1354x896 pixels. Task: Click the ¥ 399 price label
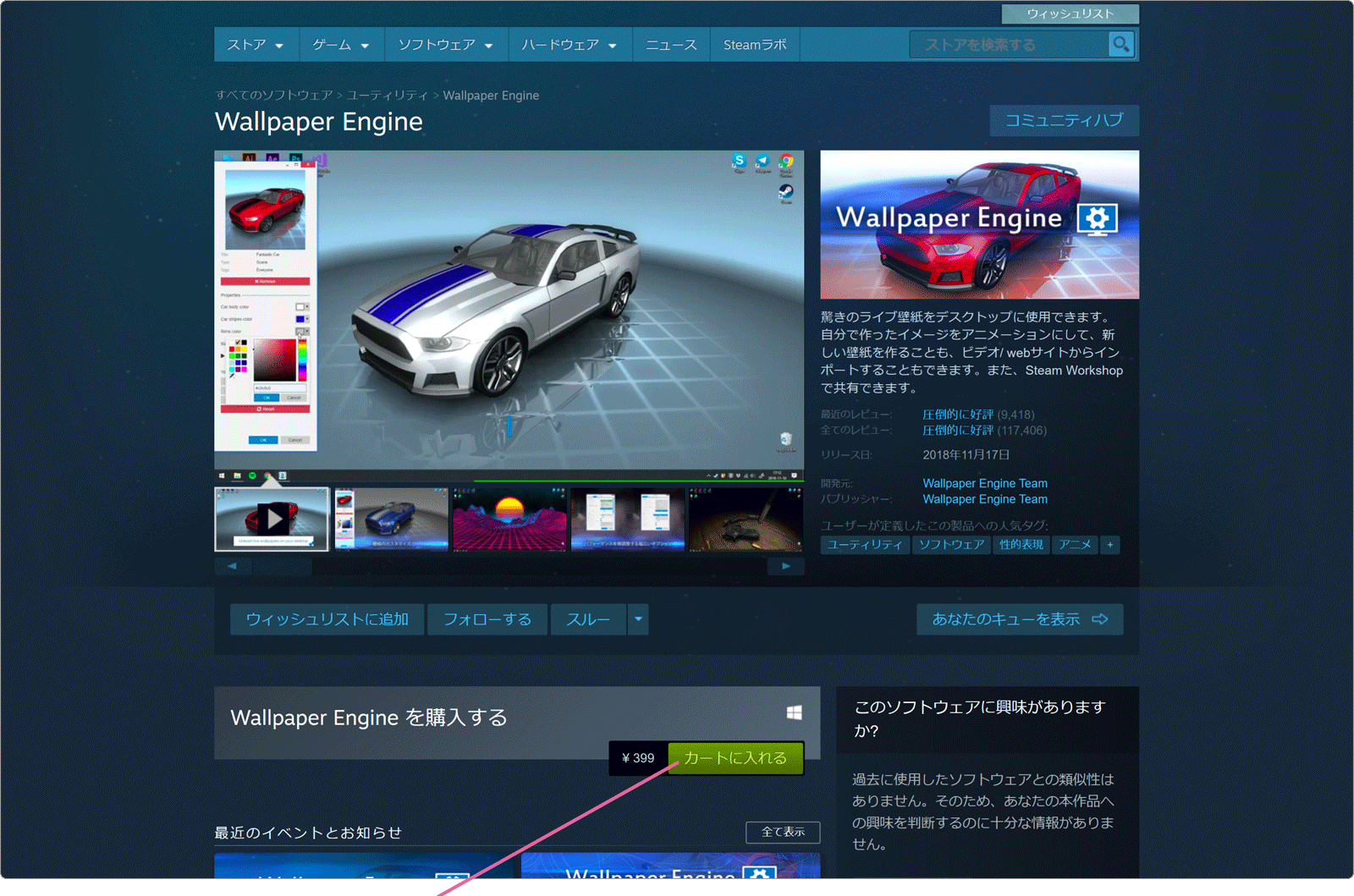(638, 758)
